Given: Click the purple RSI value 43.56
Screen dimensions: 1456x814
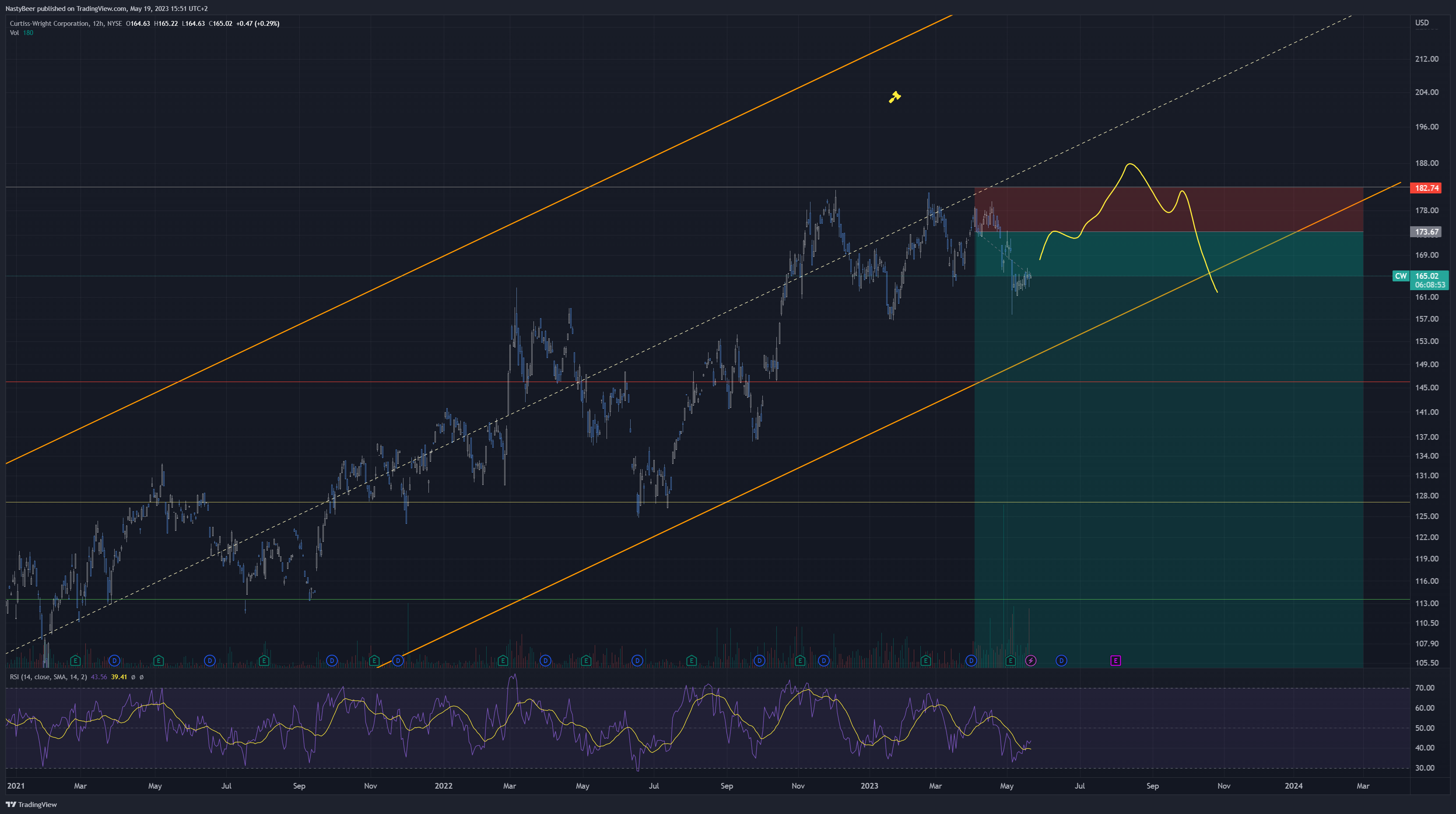Looking at the screenshot, I should (x=99, y=677).
